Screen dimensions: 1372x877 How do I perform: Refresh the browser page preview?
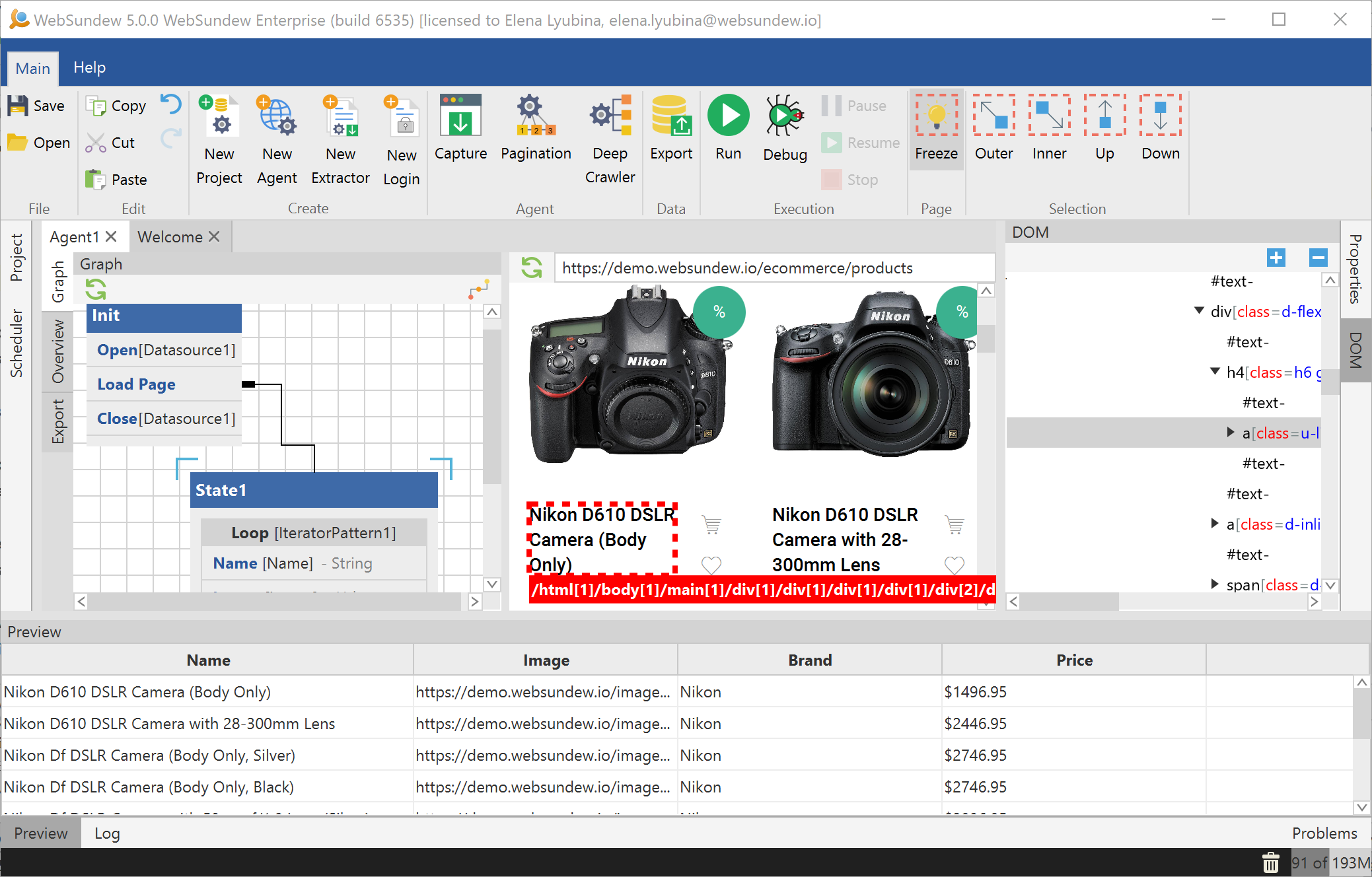click(x=532, y=267)
